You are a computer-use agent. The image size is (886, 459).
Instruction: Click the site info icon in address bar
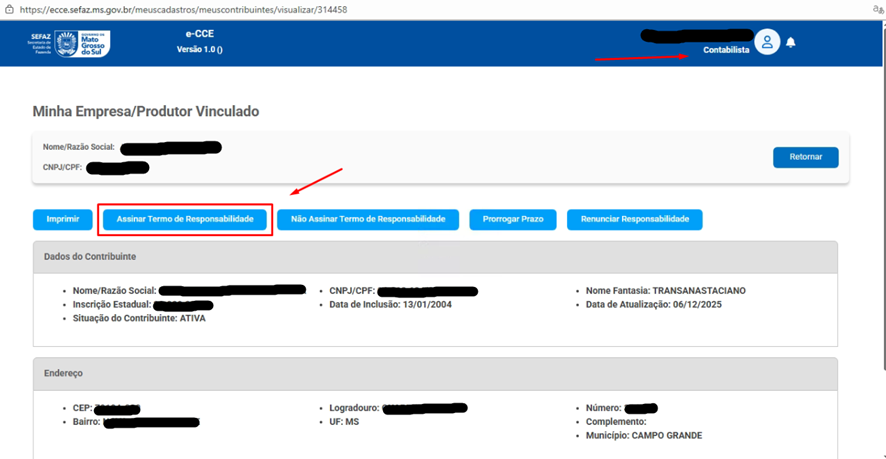tap(8, 9)
